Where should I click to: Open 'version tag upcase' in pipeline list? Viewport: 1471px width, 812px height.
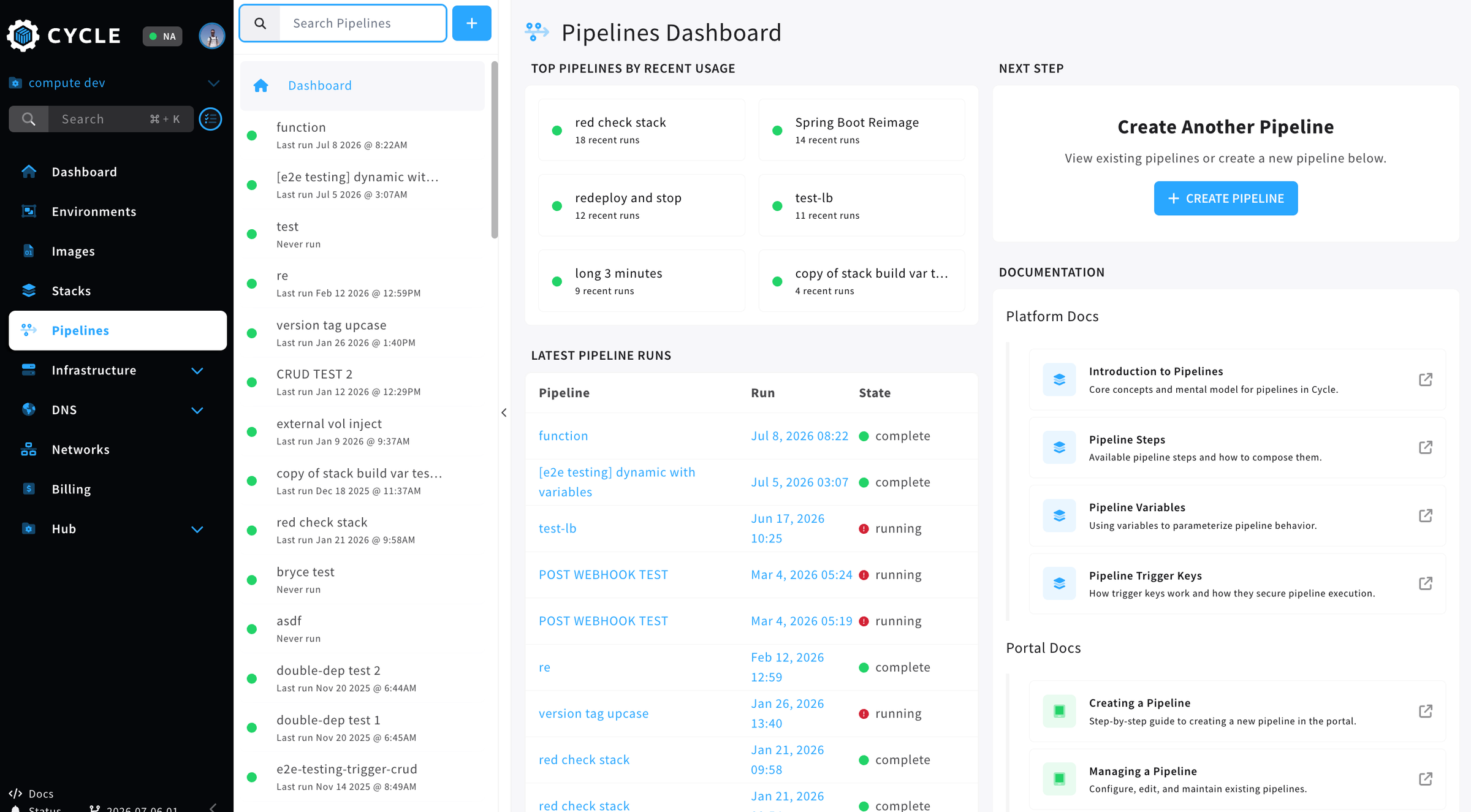tap(362, 333)
